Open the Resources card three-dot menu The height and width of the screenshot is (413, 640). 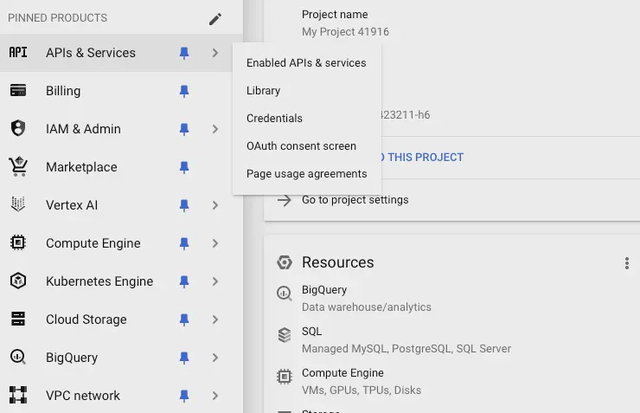click(627, 263)
